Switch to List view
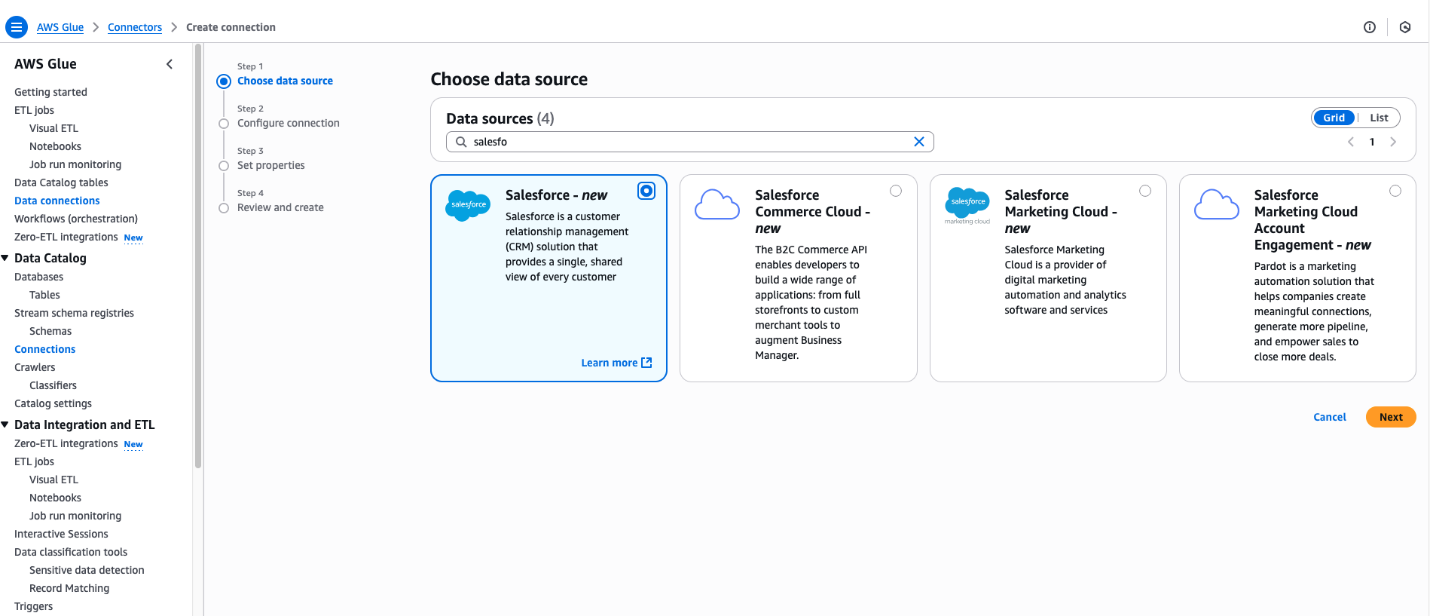The image size is (1430, 616). (x=1379, y=118)
